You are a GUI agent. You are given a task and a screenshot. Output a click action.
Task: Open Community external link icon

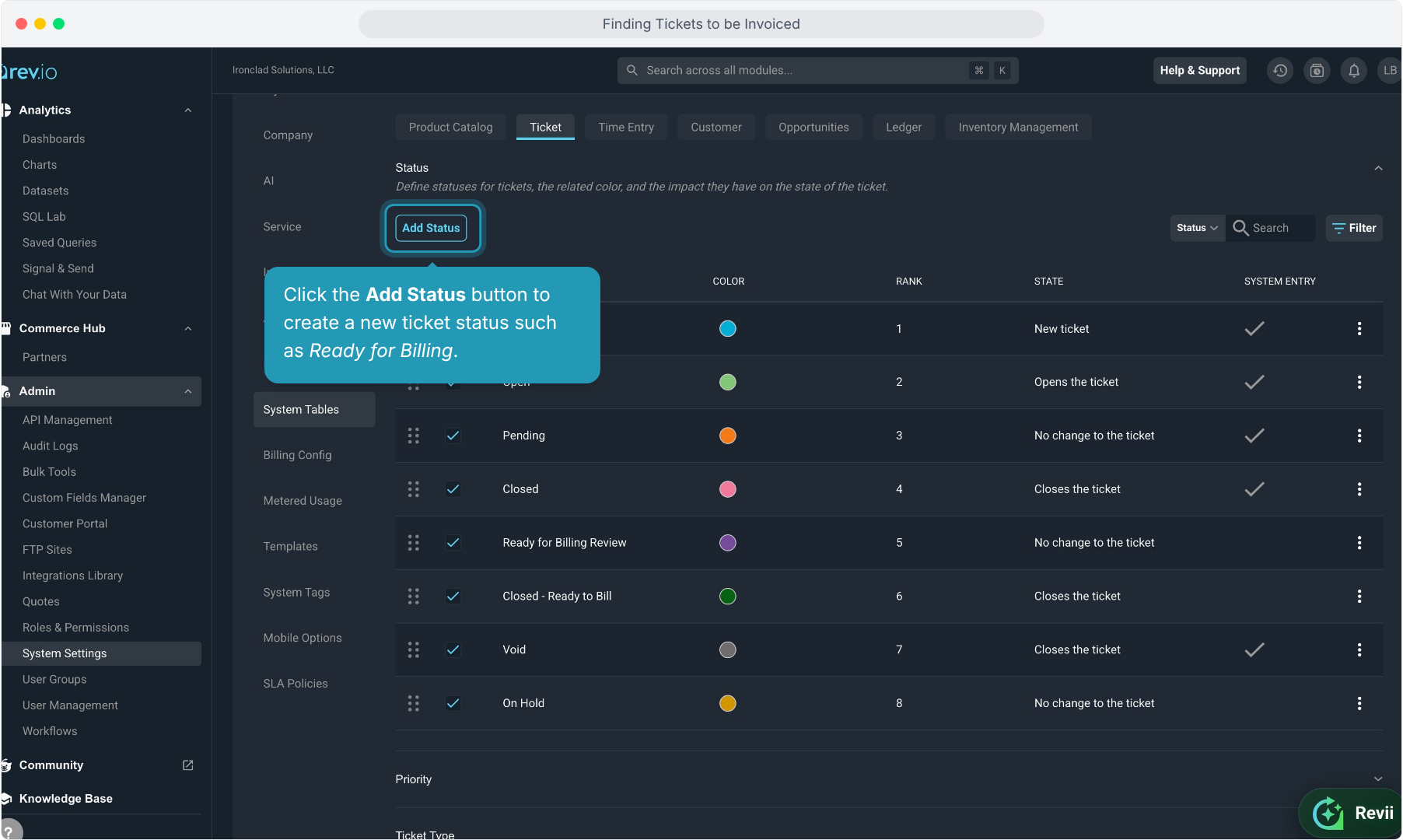coord(187,765)
